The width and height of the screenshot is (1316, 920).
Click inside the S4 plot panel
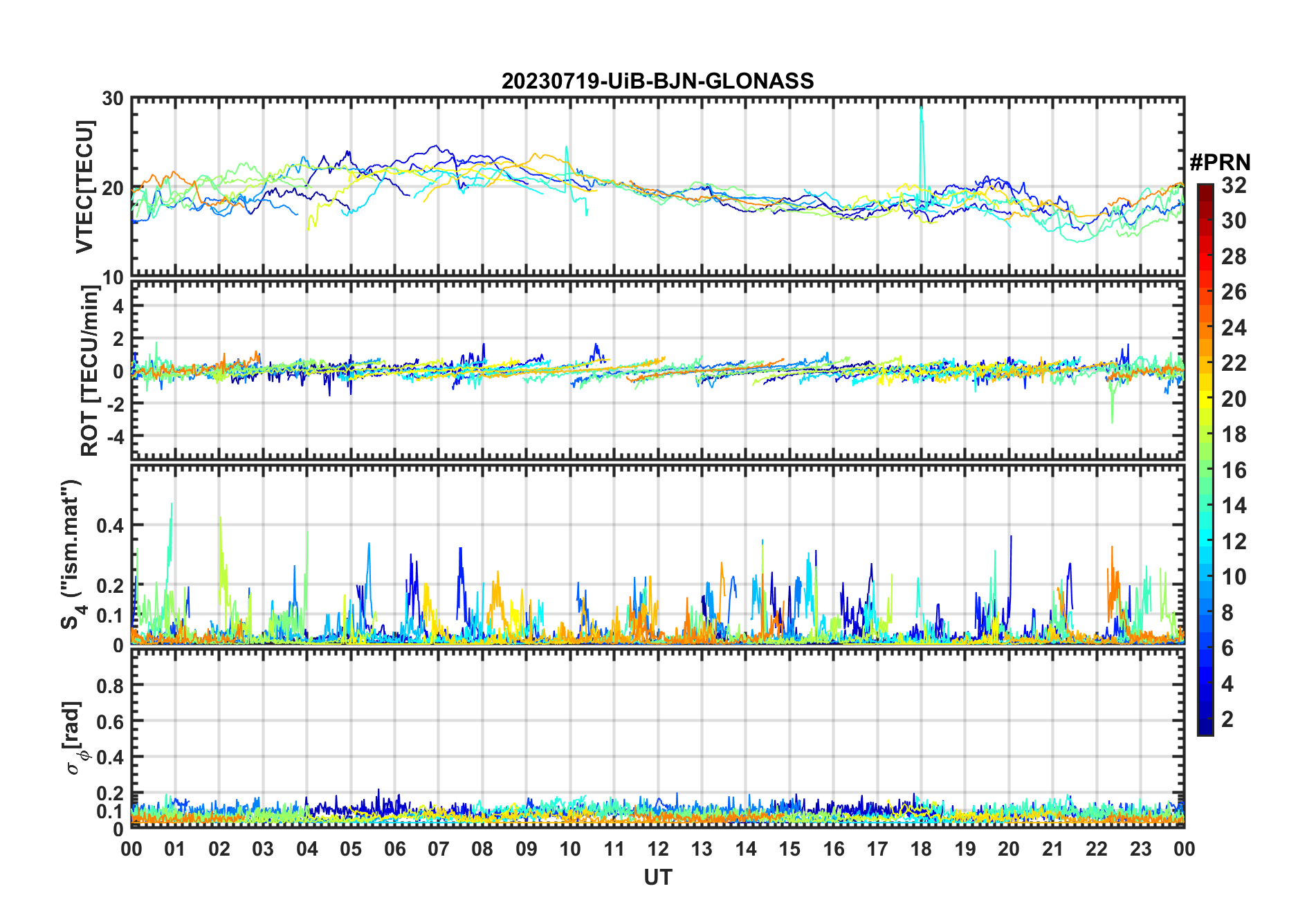point(657,554)
